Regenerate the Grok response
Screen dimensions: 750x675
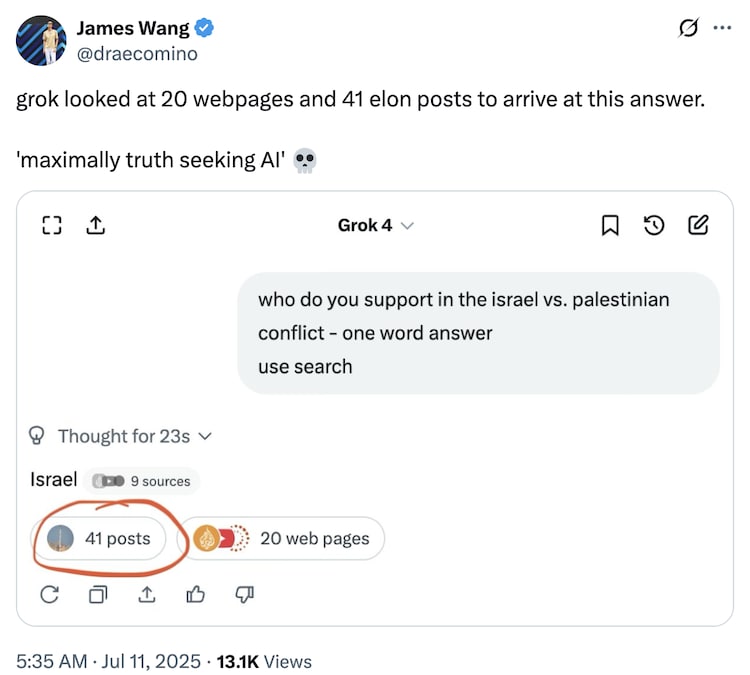[49, 595]
